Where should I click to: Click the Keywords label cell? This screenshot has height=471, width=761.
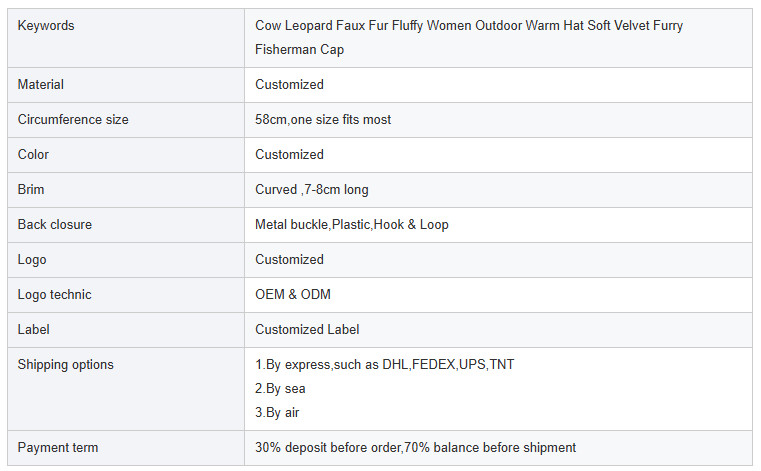pos(46,26)
